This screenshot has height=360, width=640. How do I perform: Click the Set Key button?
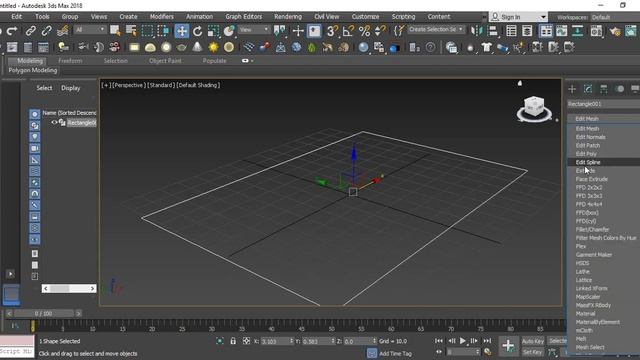pyautogui.click(x=533, y=352)
